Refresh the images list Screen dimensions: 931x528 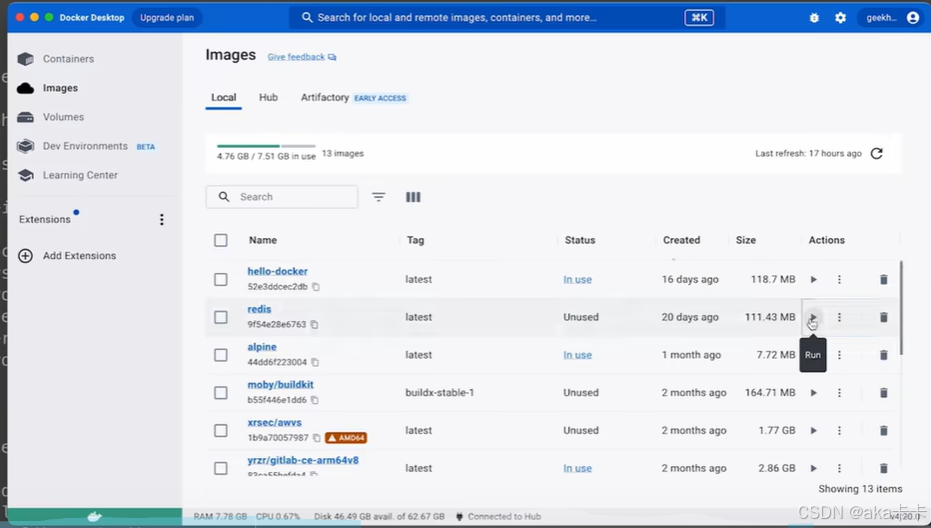[x=876, y=154]
